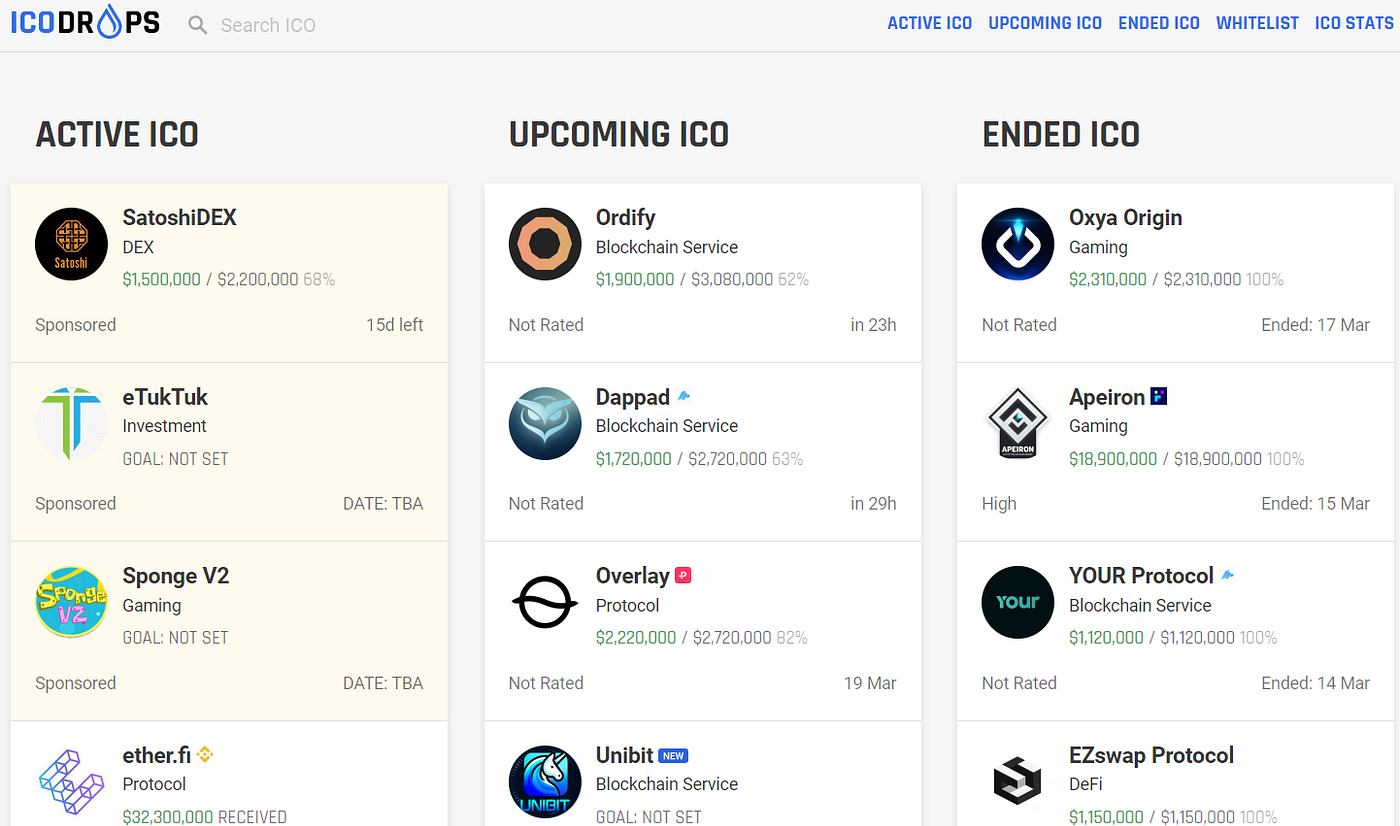Open the SatoshiDEX logo thumbnail
This screenshot has width=1400, height=826.
(x=71, y=244)
